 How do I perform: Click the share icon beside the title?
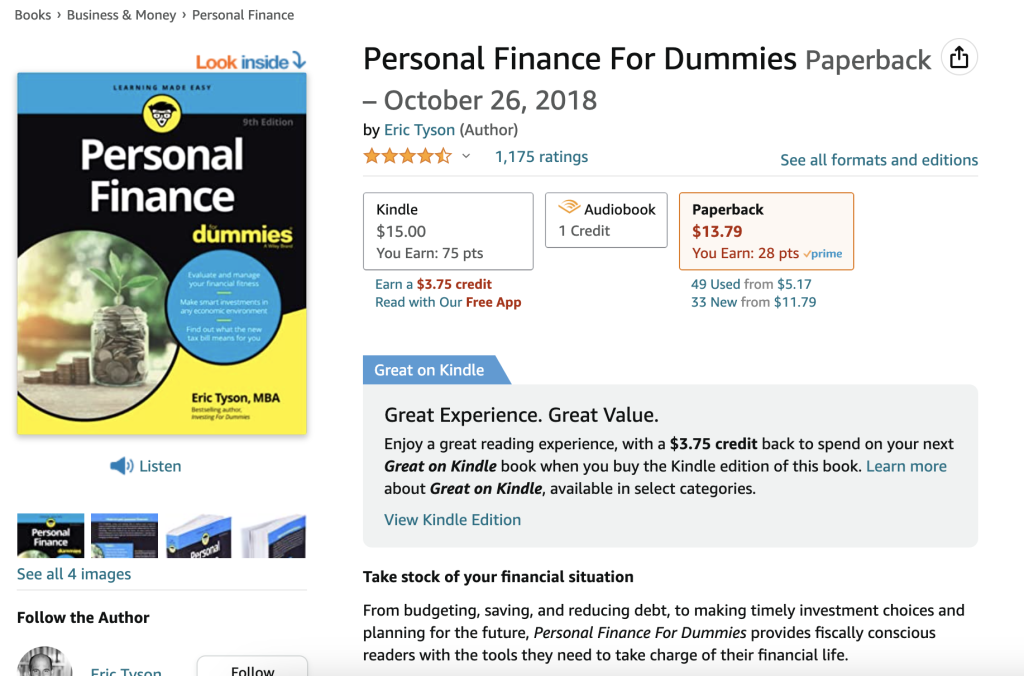click(959, 58)
